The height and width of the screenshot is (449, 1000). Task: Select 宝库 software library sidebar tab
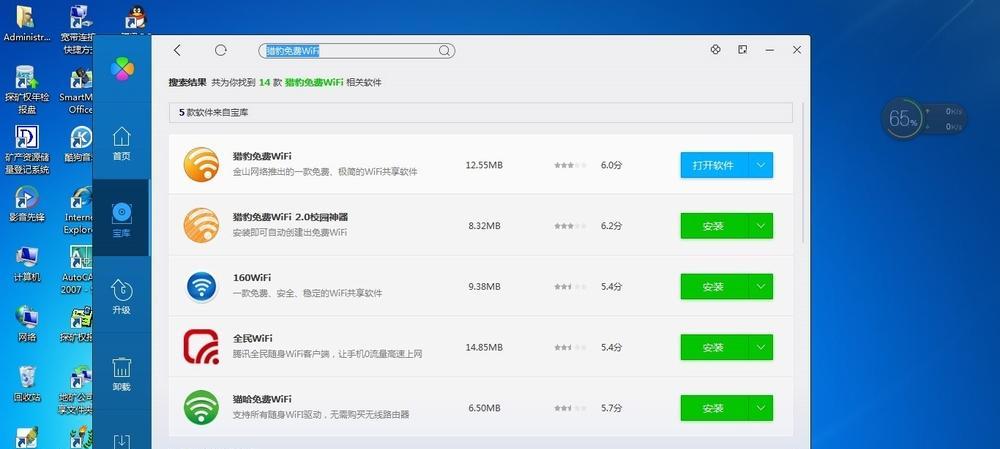coord(121,221)
